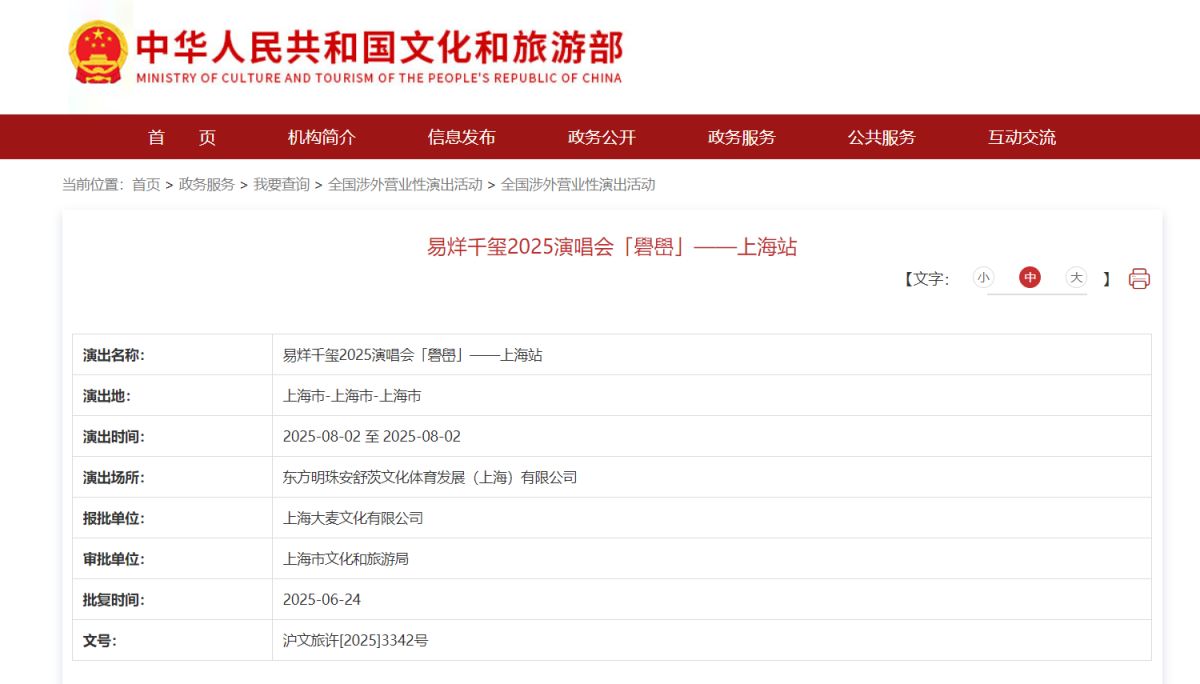Click the red printer icon
The height and width of the screenshot is (684, 1200).
coord(1139,279)
